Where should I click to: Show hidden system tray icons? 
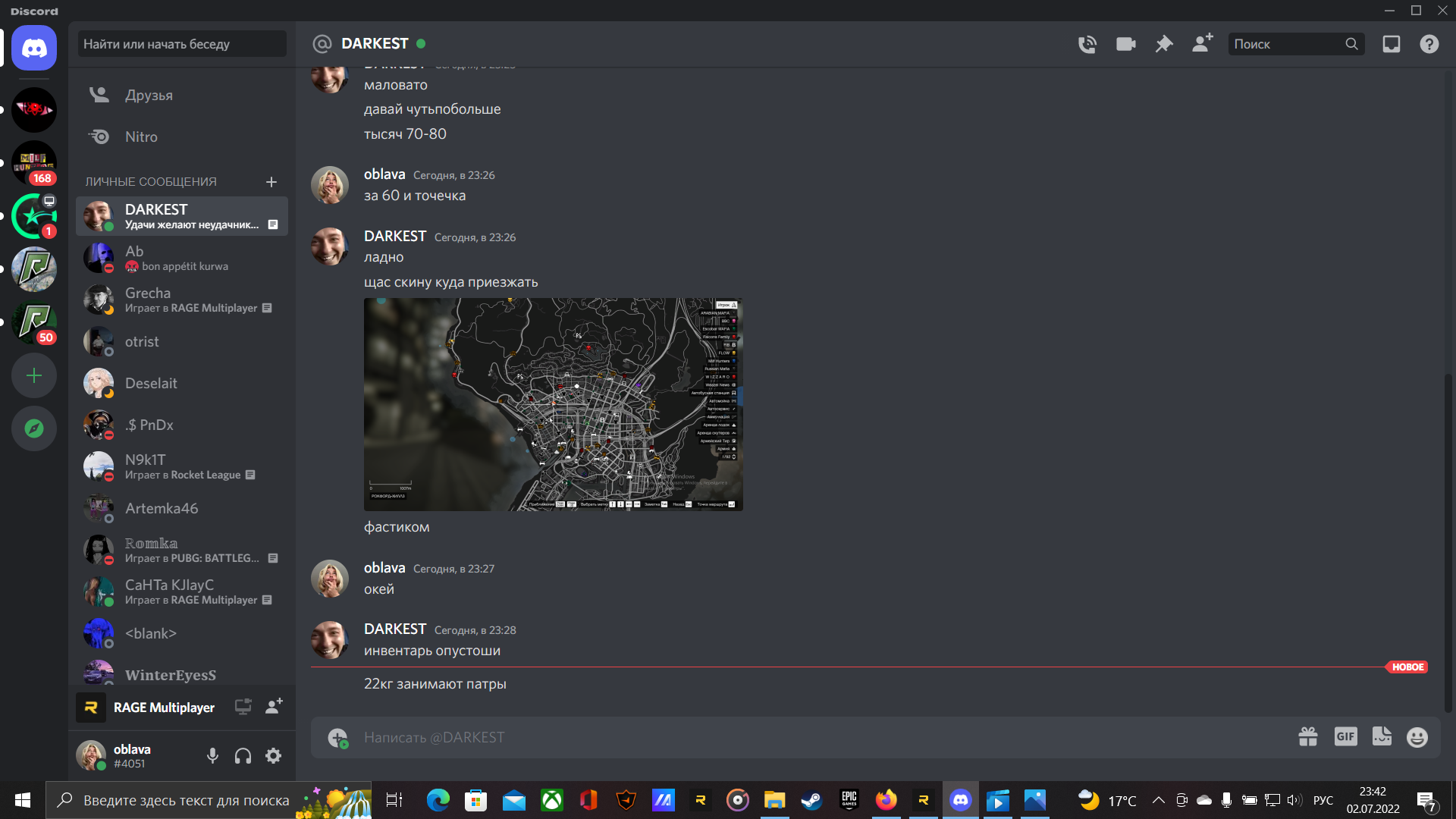point(1159,800)
